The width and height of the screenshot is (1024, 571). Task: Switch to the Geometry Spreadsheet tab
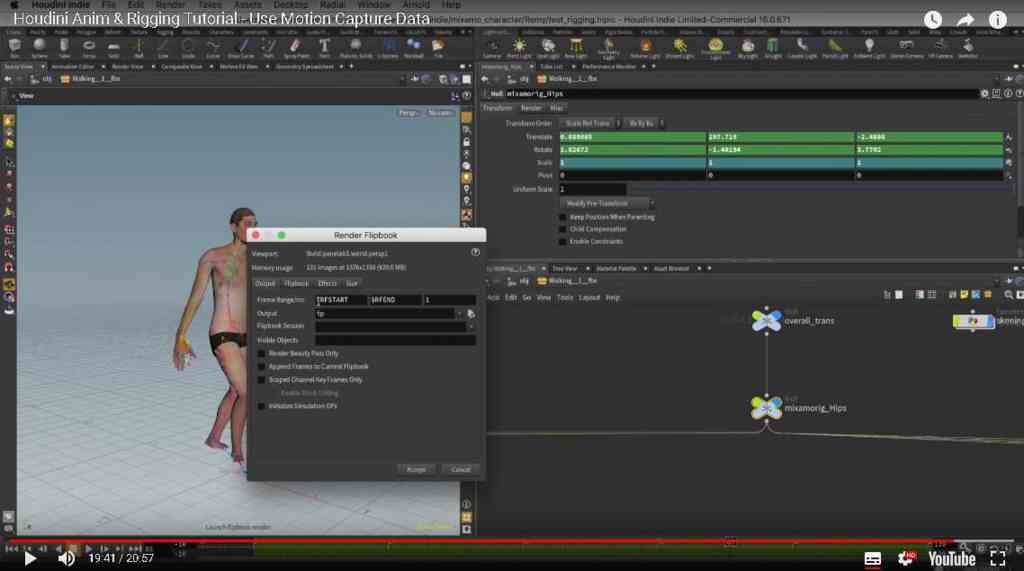(x=304, y=67)
